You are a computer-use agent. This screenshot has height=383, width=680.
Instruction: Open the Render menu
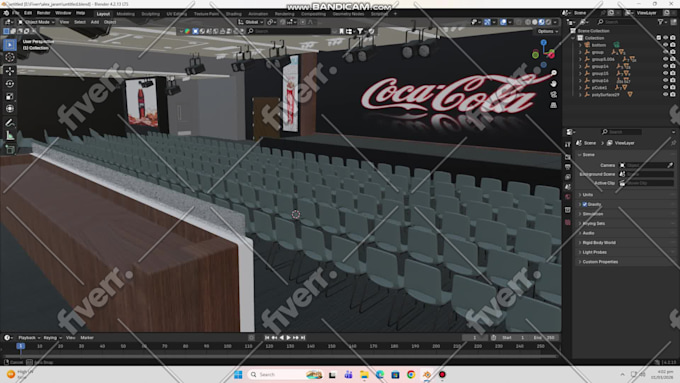pyautogui.click(x=43, y=13)
